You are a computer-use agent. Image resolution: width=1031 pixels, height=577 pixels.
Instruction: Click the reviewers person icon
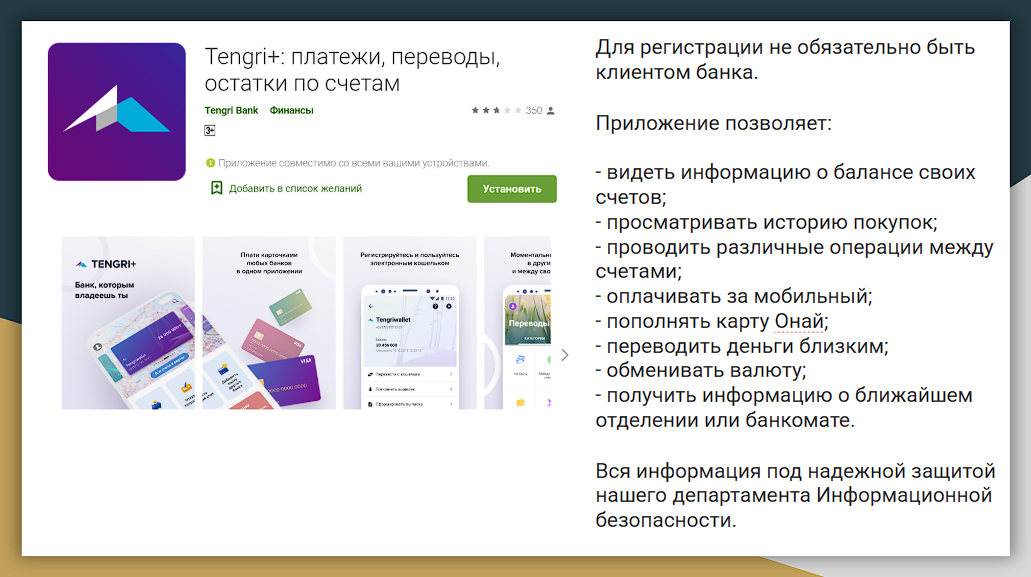tap(551, 110)
